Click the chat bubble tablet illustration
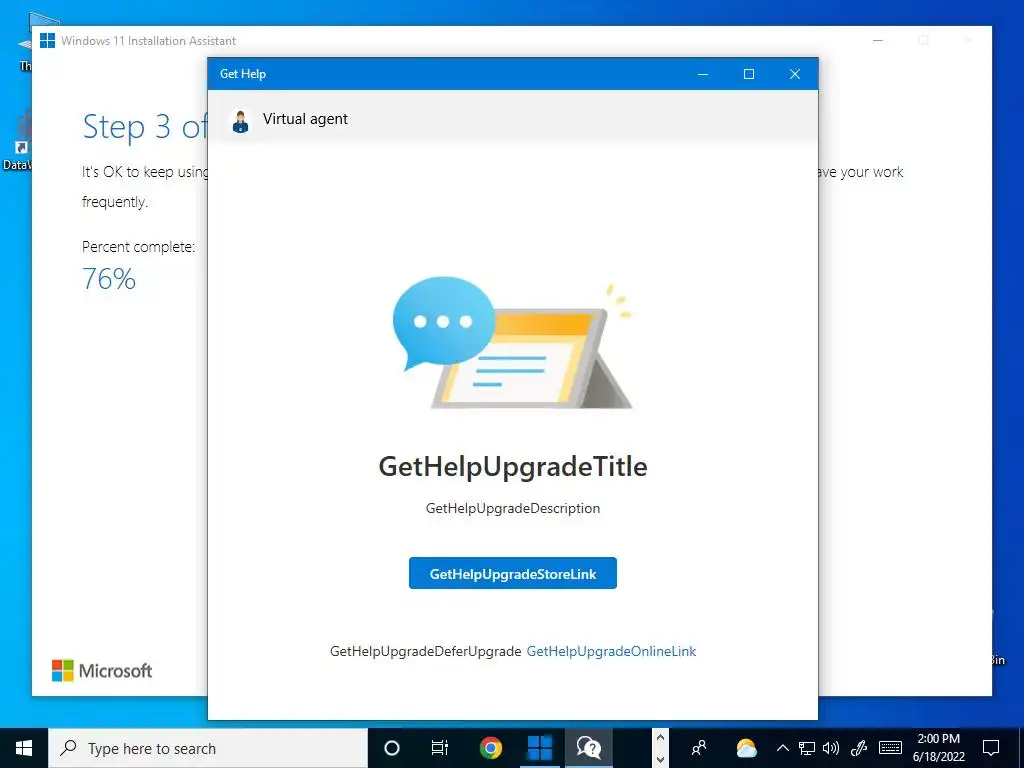 513,343
